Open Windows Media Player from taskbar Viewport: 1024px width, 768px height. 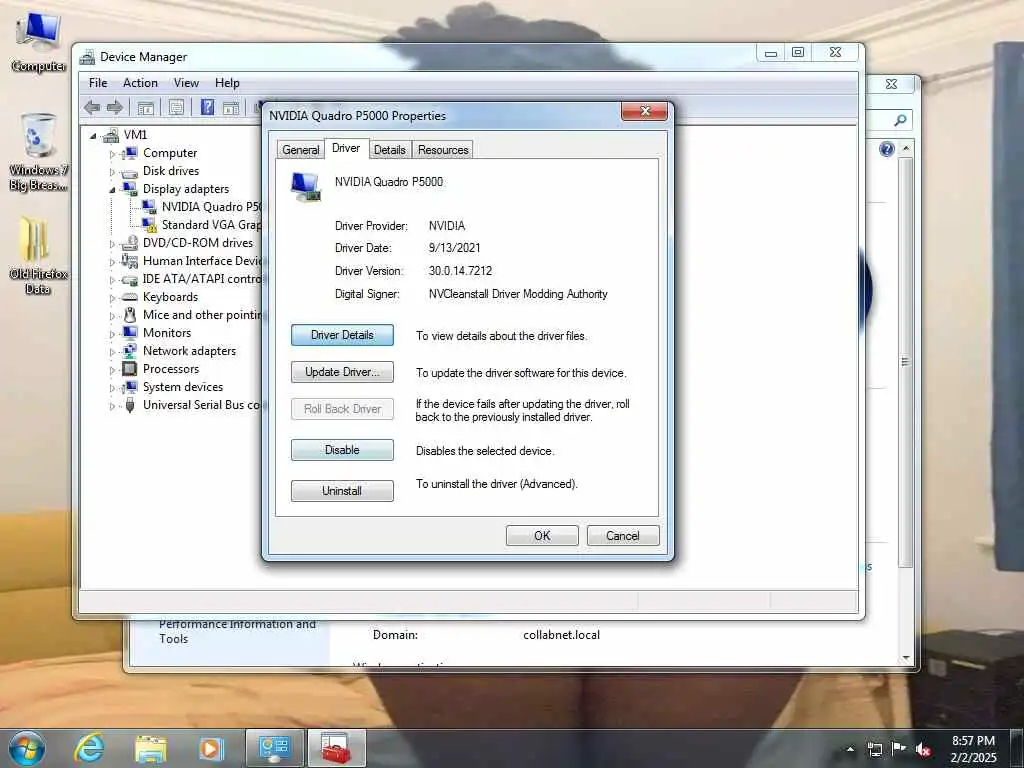point(210,748)
